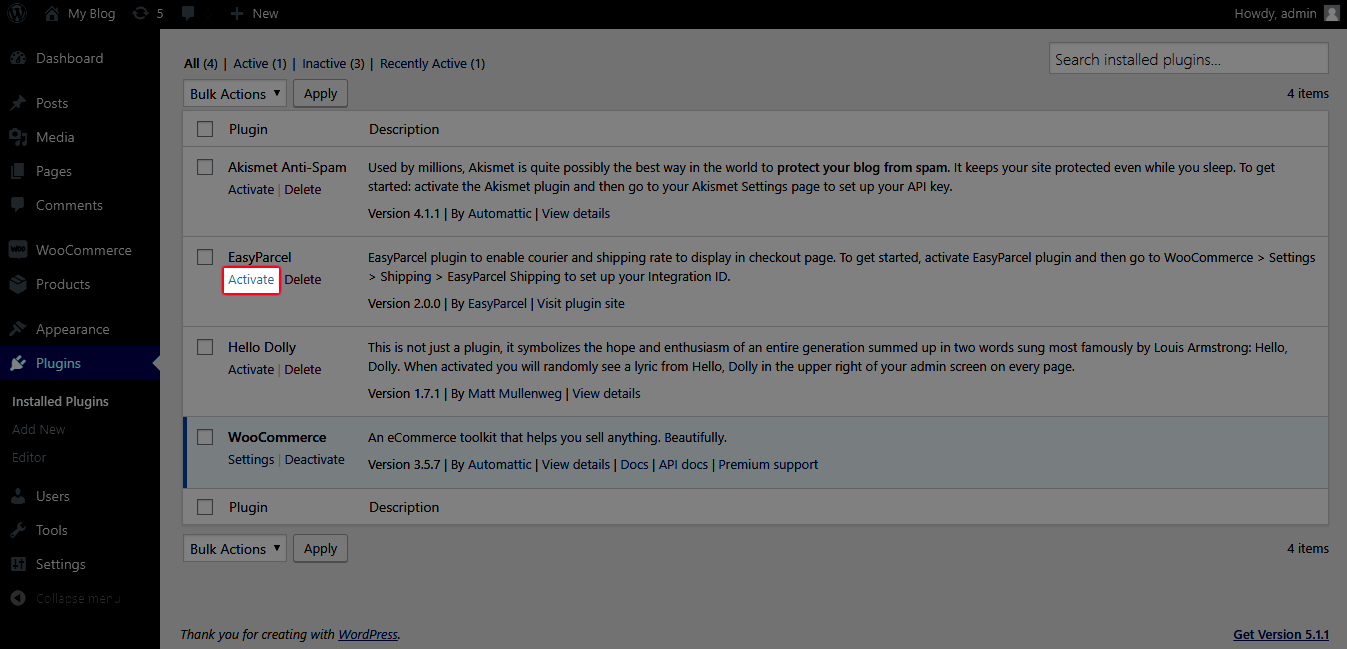This screenshot has width=1347, height=649.
Task: Click the Appearance paintbrush icon
Action: tap(18, 329)
